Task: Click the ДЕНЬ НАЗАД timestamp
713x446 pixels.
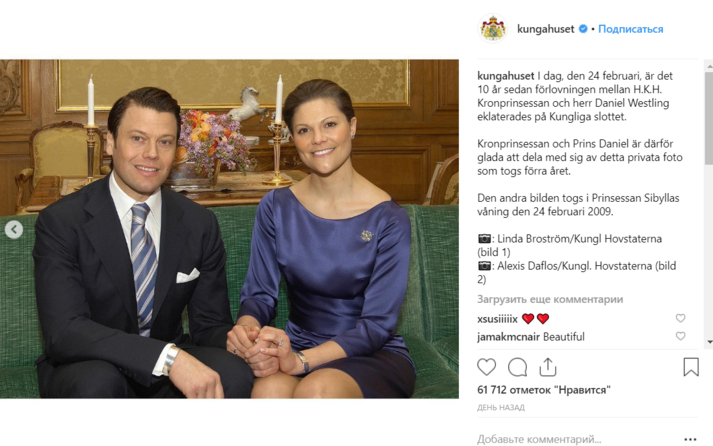Action: 501,407
